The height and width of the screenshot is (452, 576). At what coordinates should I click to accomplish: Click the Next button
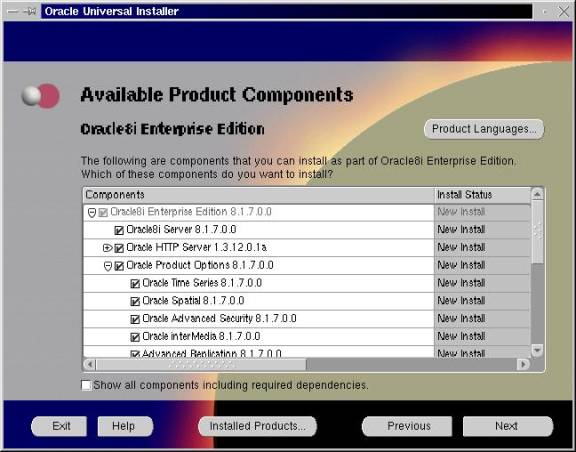[508, 426]
